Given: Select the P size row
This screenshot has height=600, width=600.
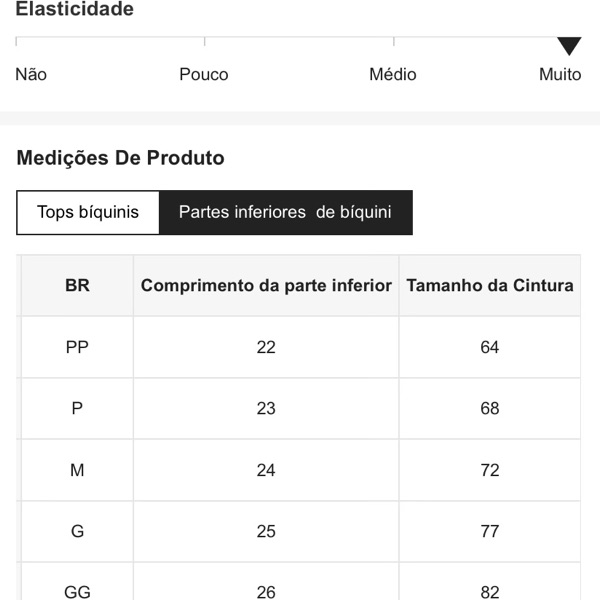Looking at the screenshot, I should coord(77,408).
